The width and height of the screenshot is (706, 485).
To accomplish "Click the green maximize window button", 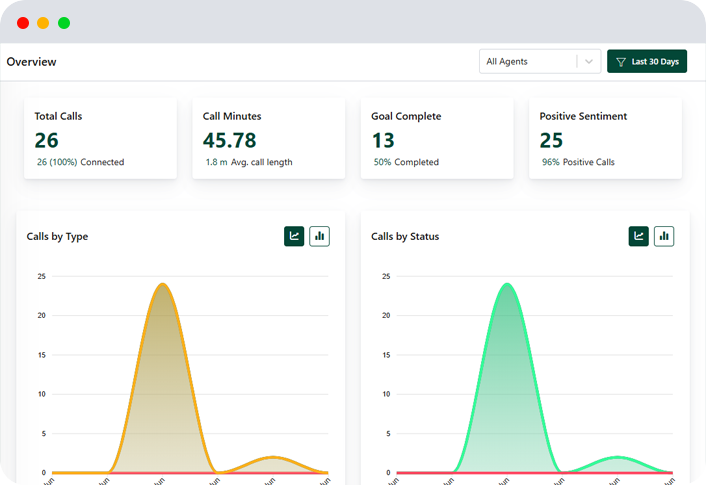I will coord(64,22).
